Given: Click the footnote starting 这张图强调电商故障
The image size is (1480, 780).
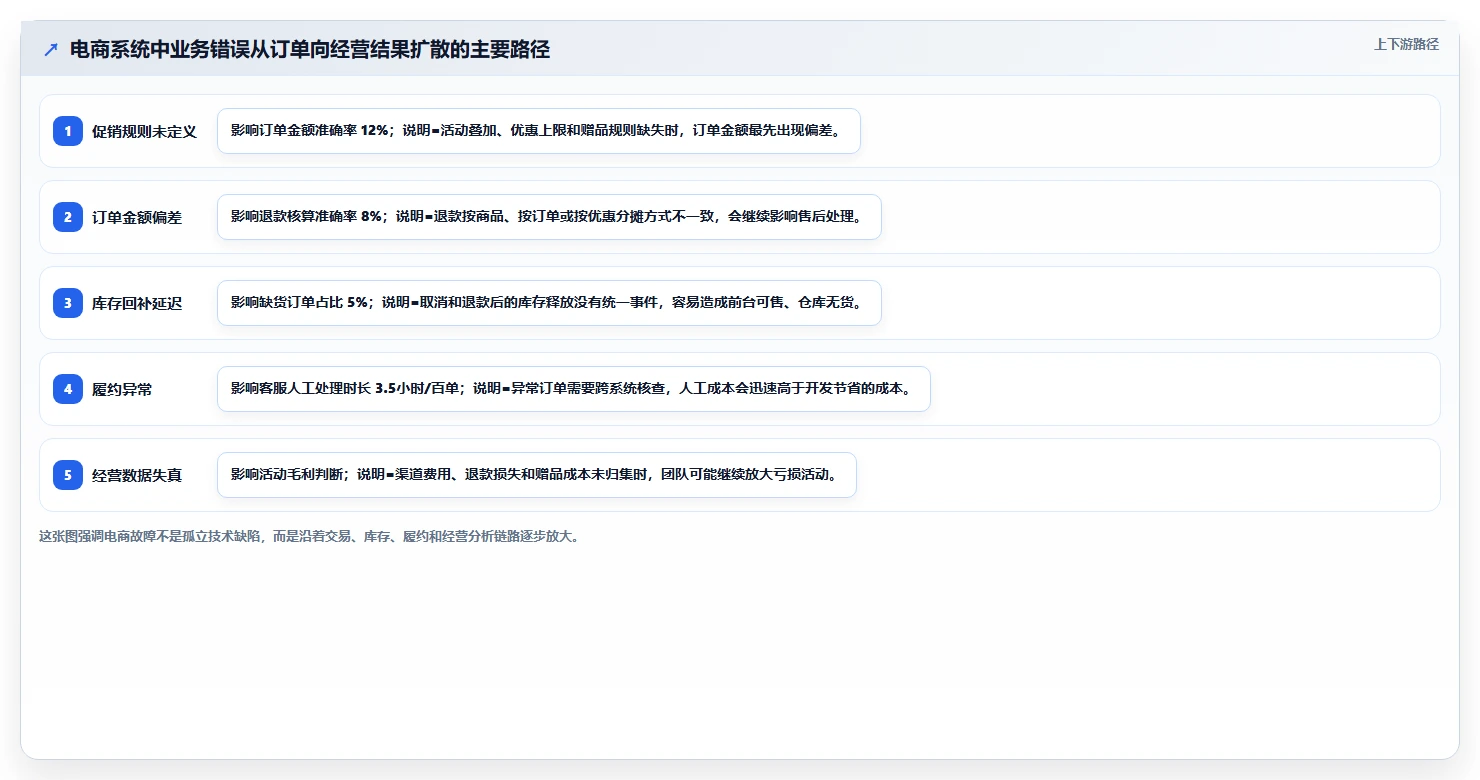Looking at the screenshot, I should [309, 536].
